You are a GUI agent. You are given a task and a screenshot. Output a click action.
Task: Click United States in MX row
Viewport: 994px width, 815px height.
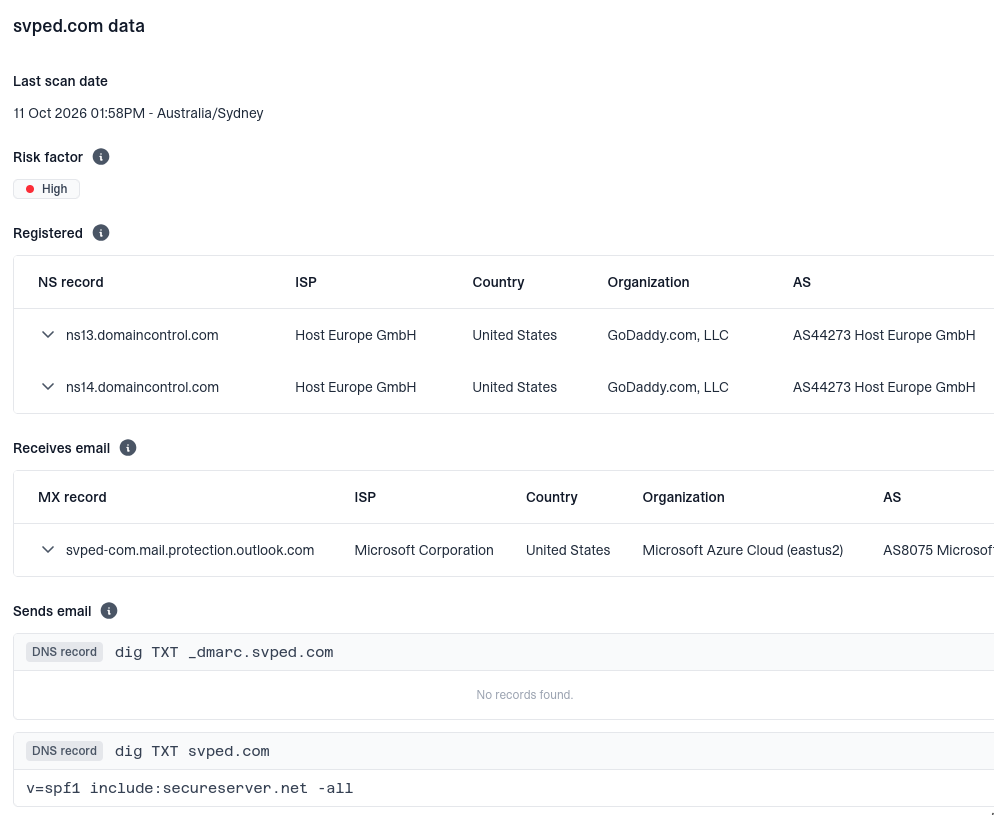(568, 550)
